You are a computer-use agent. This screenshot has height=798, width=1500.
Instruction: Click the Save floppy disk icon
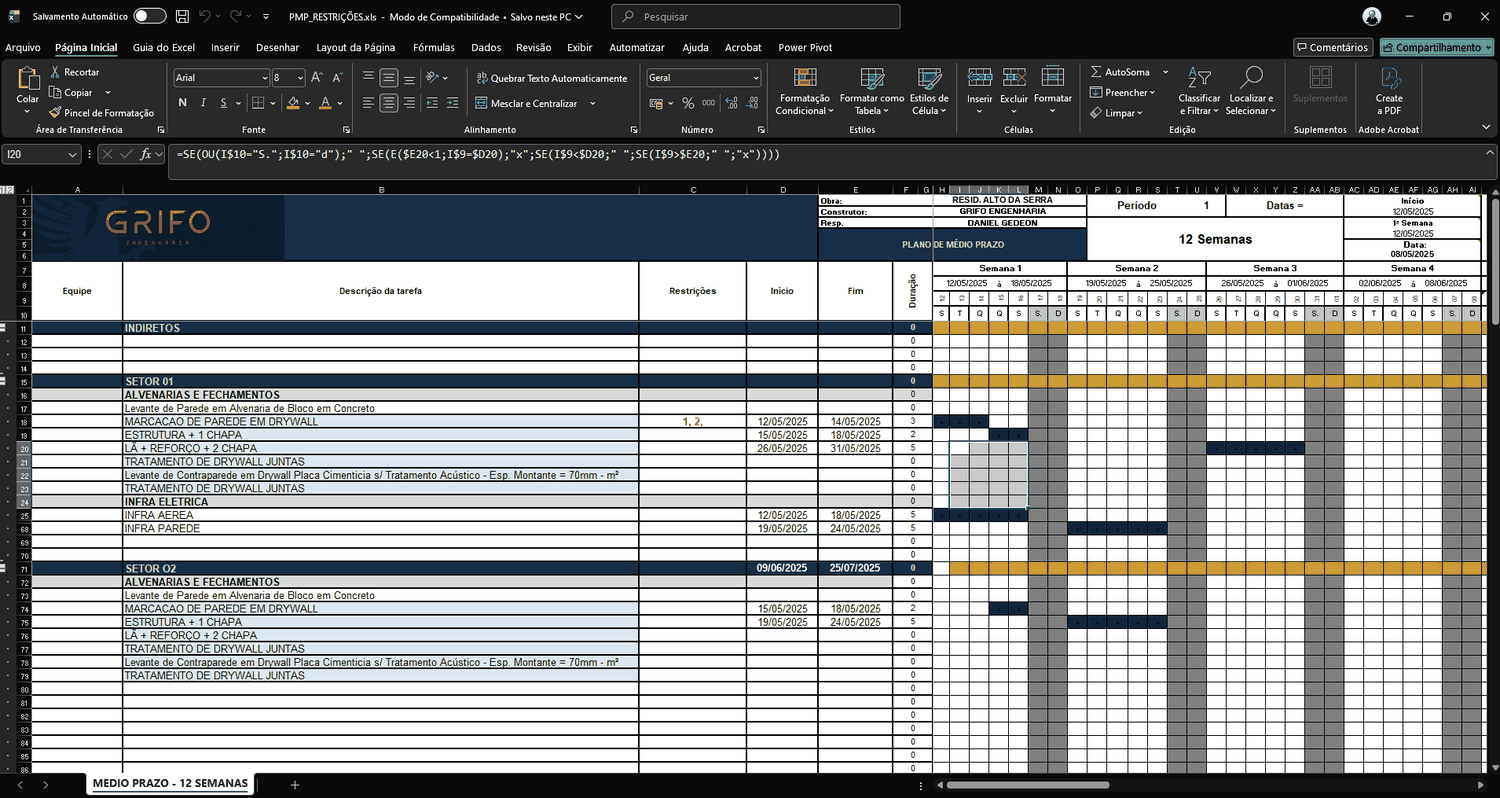pos(182,17)
